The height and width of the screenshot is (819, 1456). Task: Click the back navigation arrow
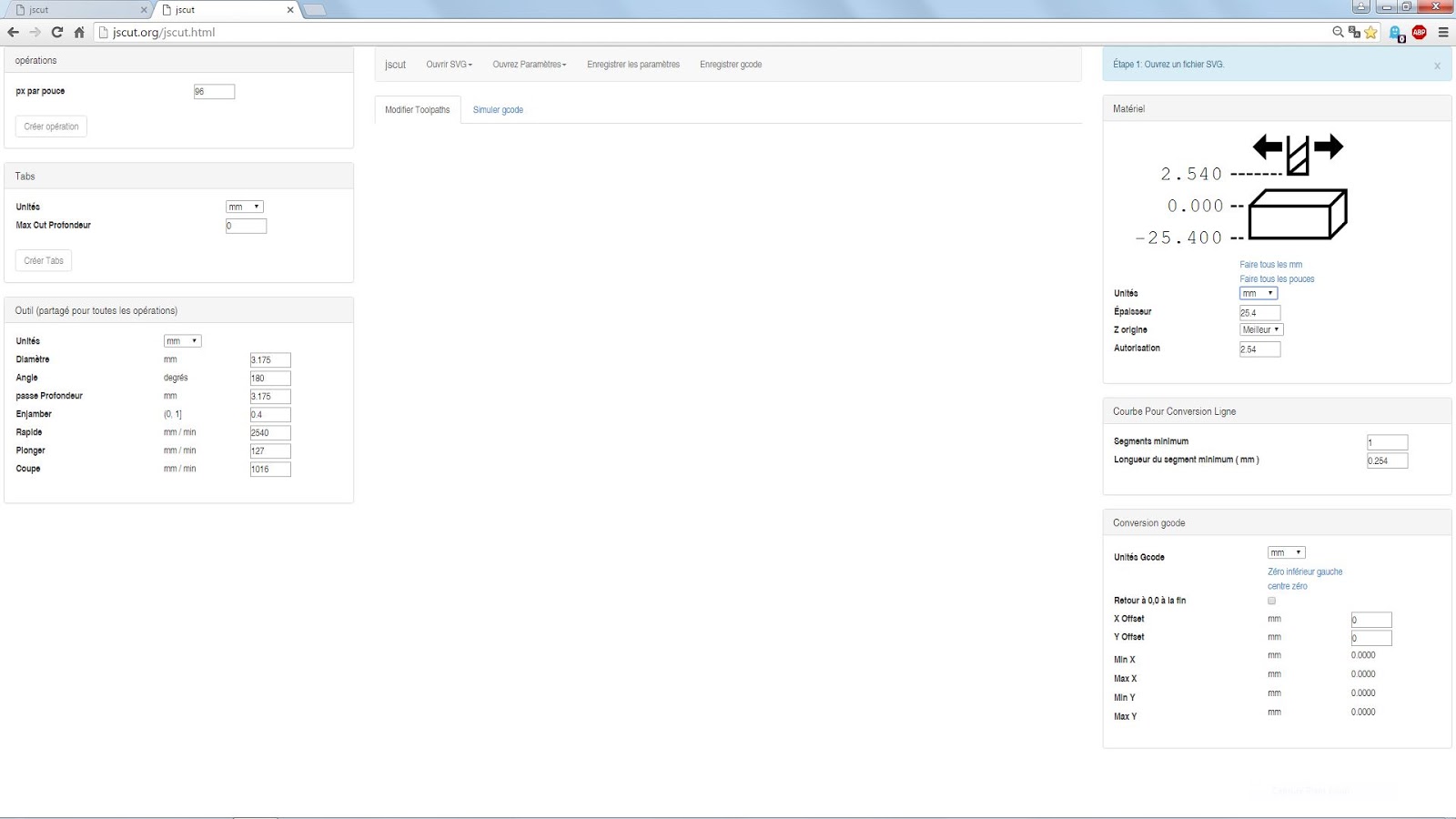[x=14, y=31]
